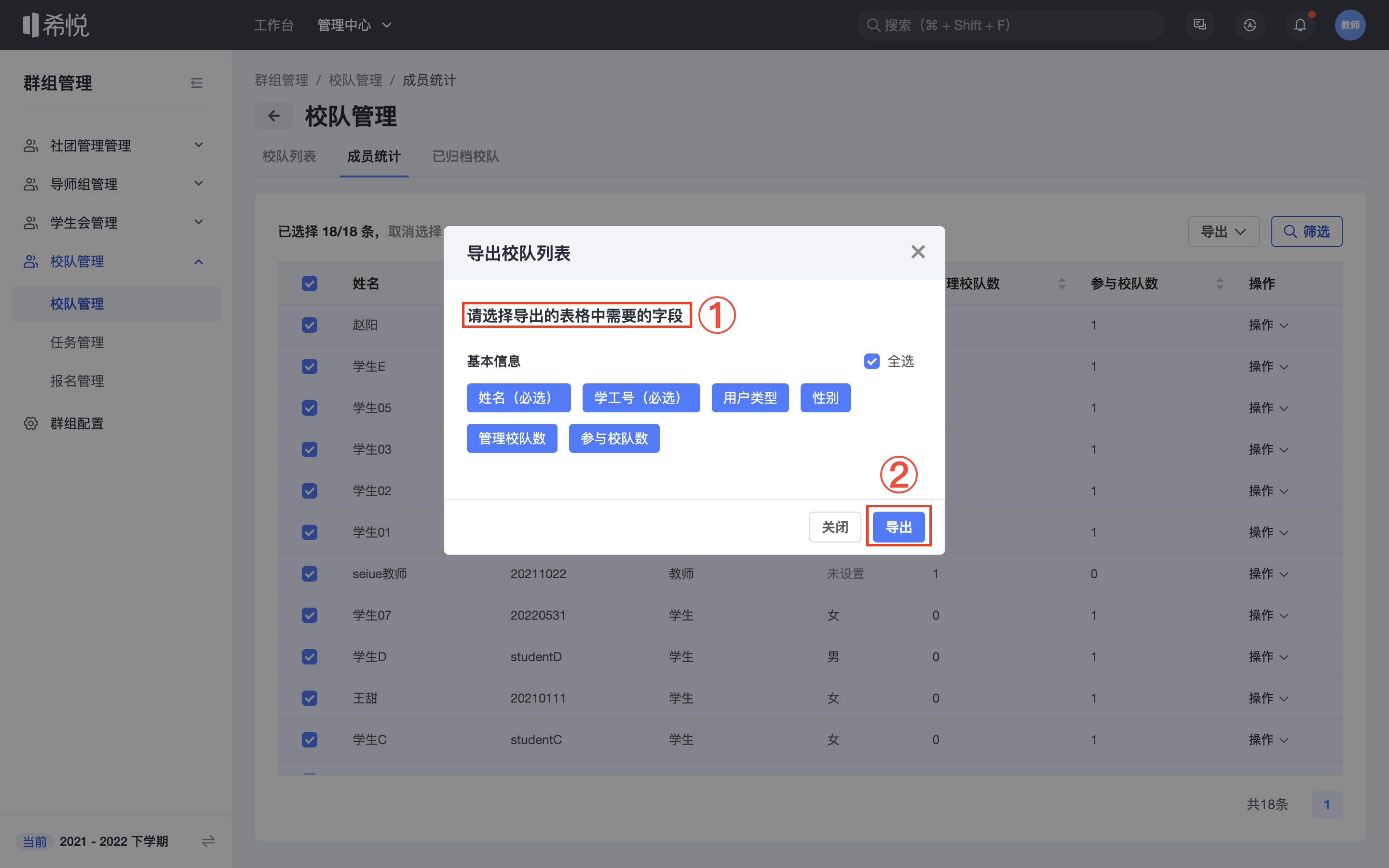The width and height of the screenshot is (1389, 868).
Task: Open 操作 dropdown for seiue教师 row
Action: click(x=1268, y=573)
